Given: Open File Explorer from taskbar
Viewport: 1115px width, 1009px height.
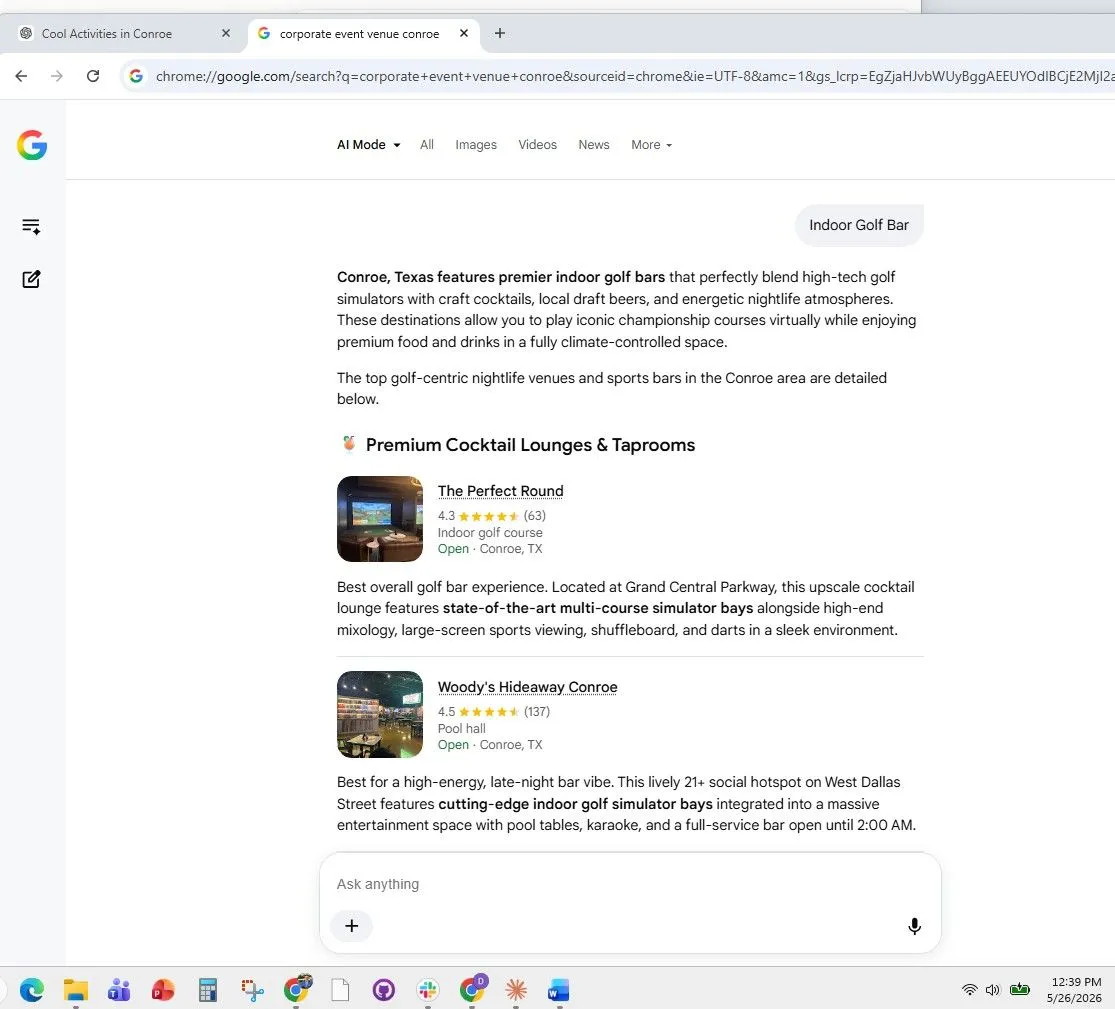Looking at the screenshot, I should pos(75,990).
